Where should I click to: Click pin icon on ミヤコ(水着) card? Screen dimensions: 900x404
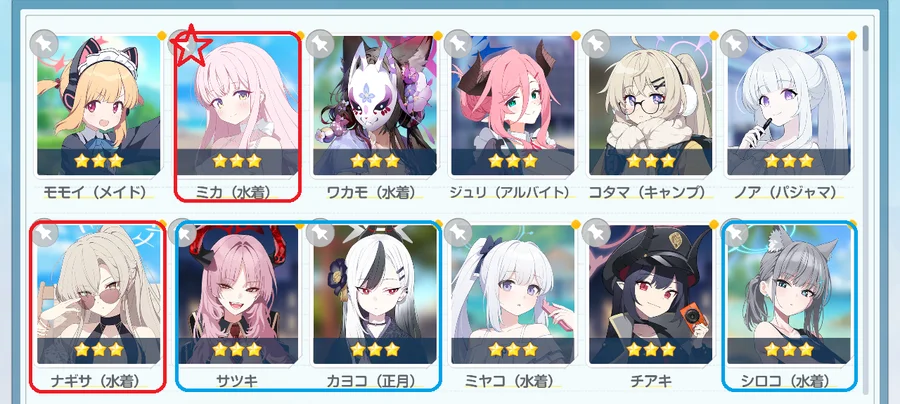(x=459, y=233)
